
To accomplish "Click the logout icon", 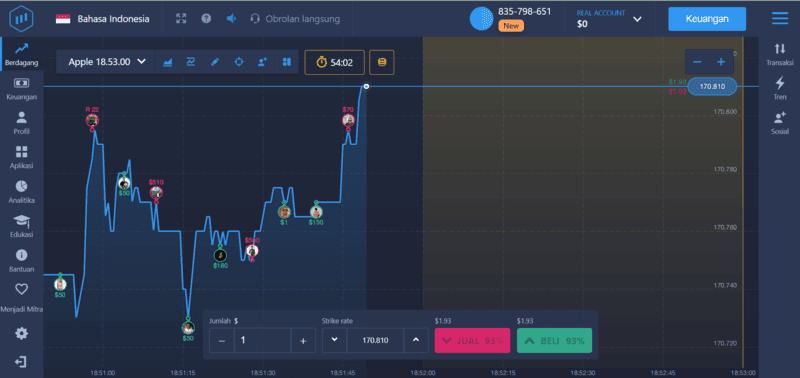I will (x=21, y=362).
